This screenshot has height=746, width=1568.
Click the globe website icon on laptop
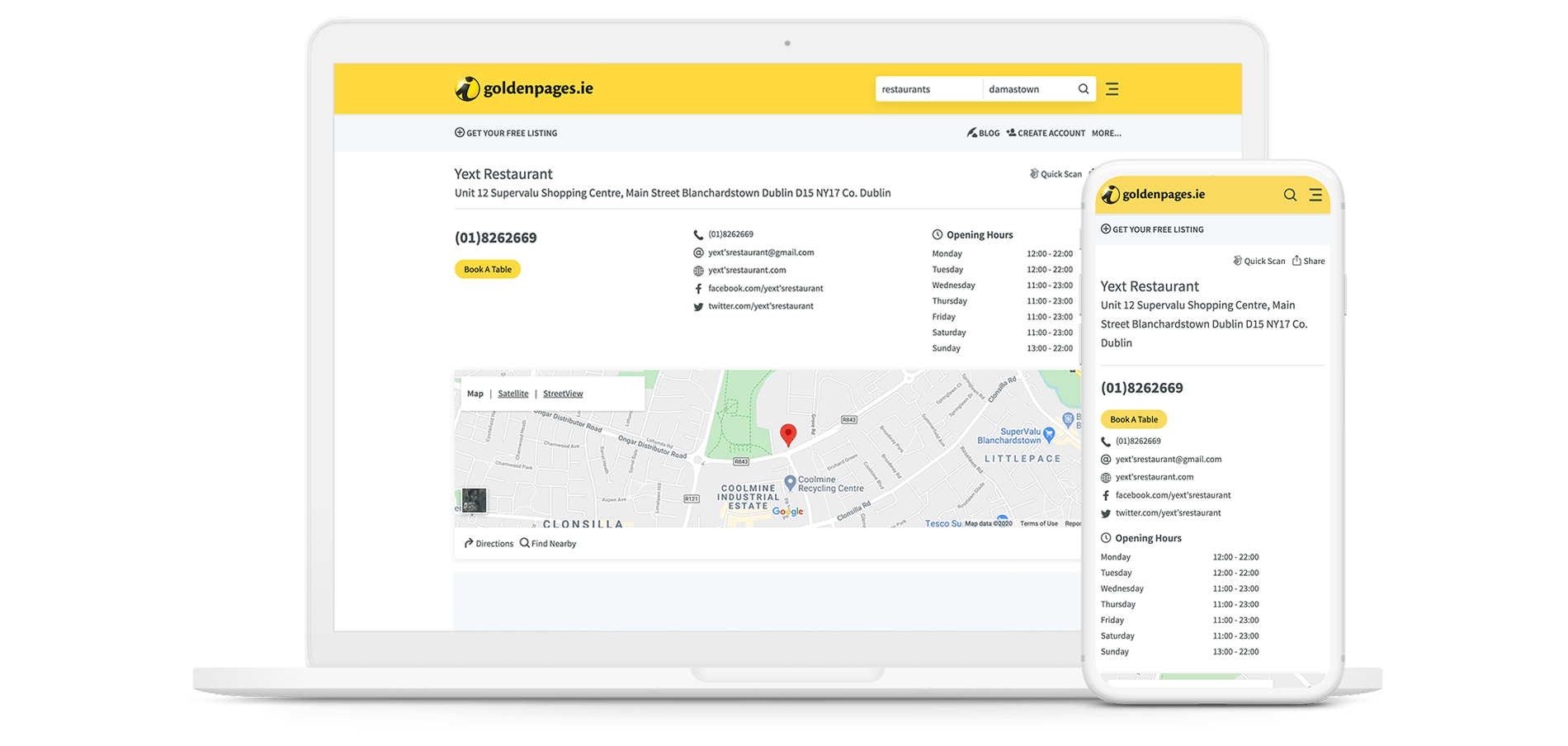tap(698, 271)
